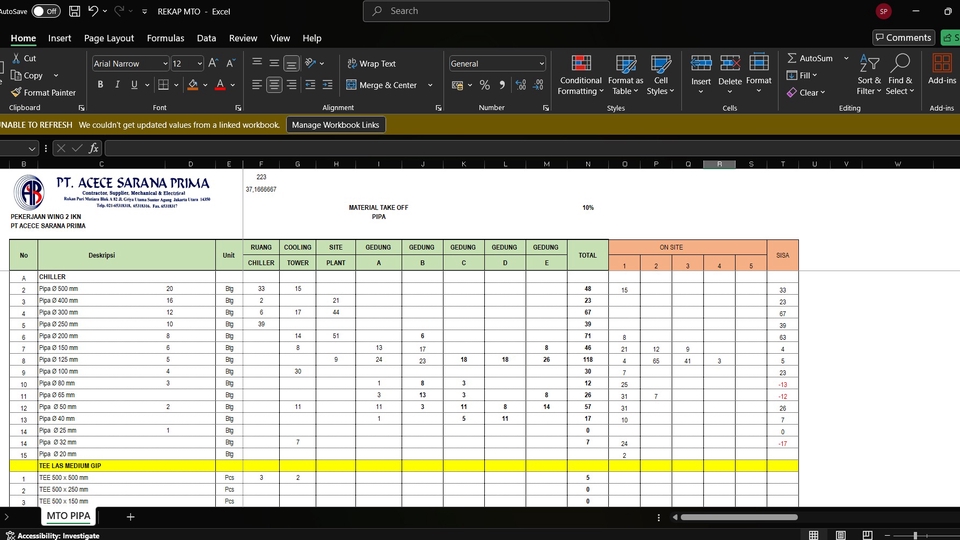Click the Add-ins icon
960x540 pixels.
coord(942,63)
